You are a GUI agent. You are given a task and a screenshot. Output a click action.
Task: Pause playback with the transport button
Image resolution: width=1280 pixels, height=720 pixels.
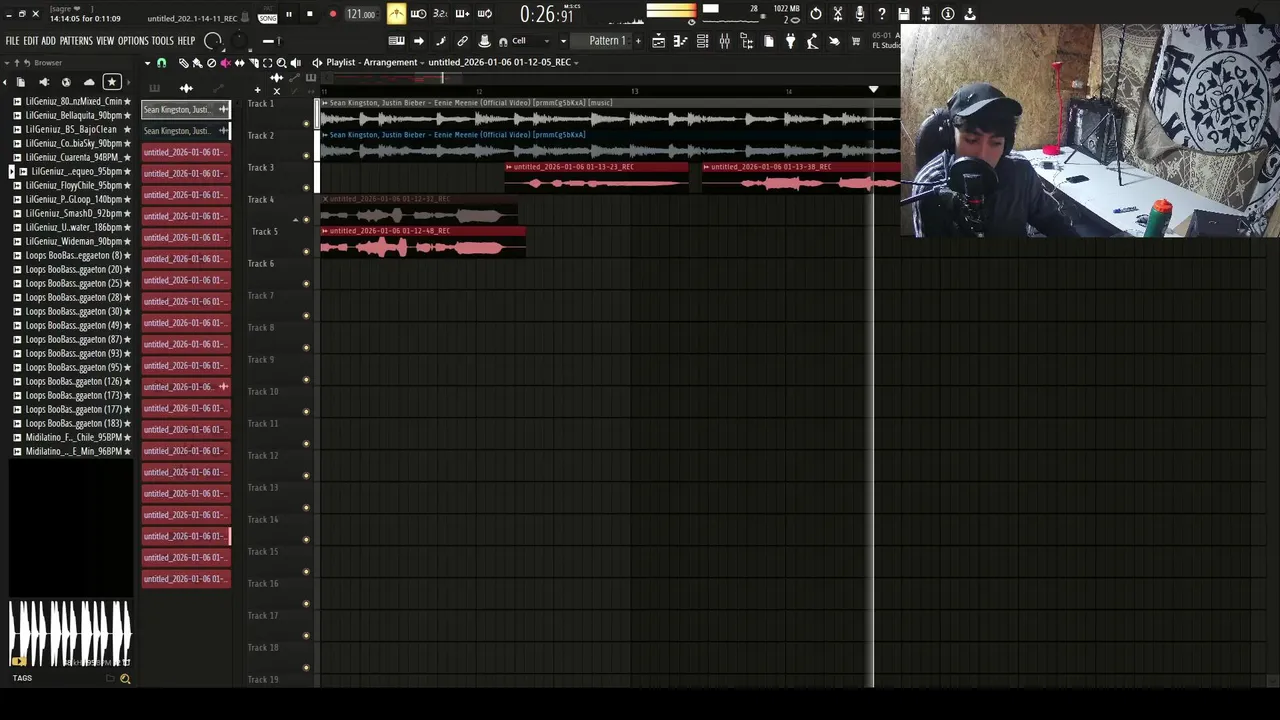(x=289, y=14)
